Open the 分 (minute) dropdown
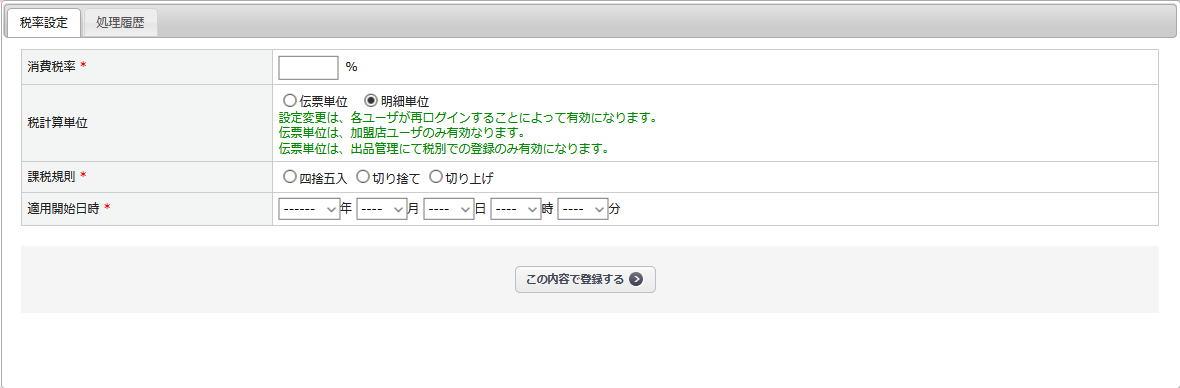This screenshot has height=388, width=1180. (x=582, y=209)
